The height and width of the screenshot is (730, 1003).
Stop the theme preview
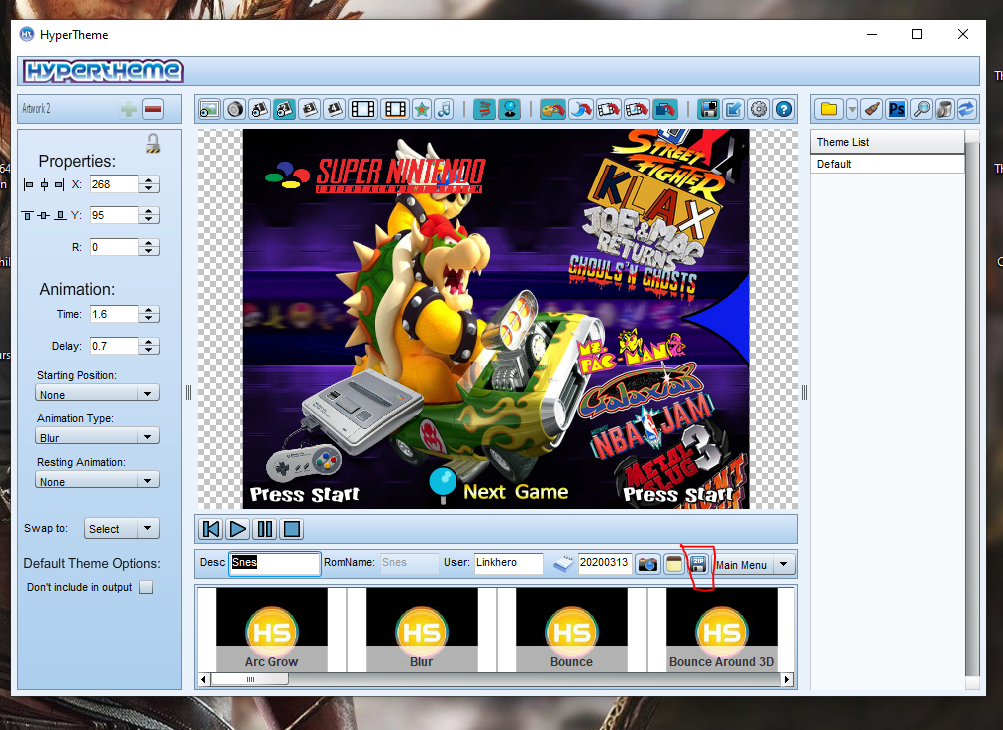(292, 529)
